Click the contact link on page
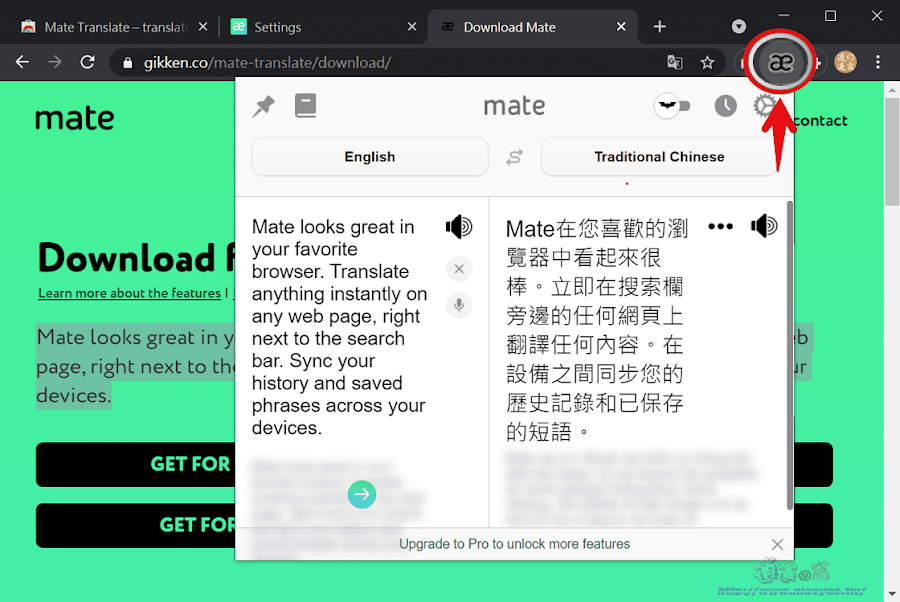This screenshot has height=602, width=900. pos(820,121)
